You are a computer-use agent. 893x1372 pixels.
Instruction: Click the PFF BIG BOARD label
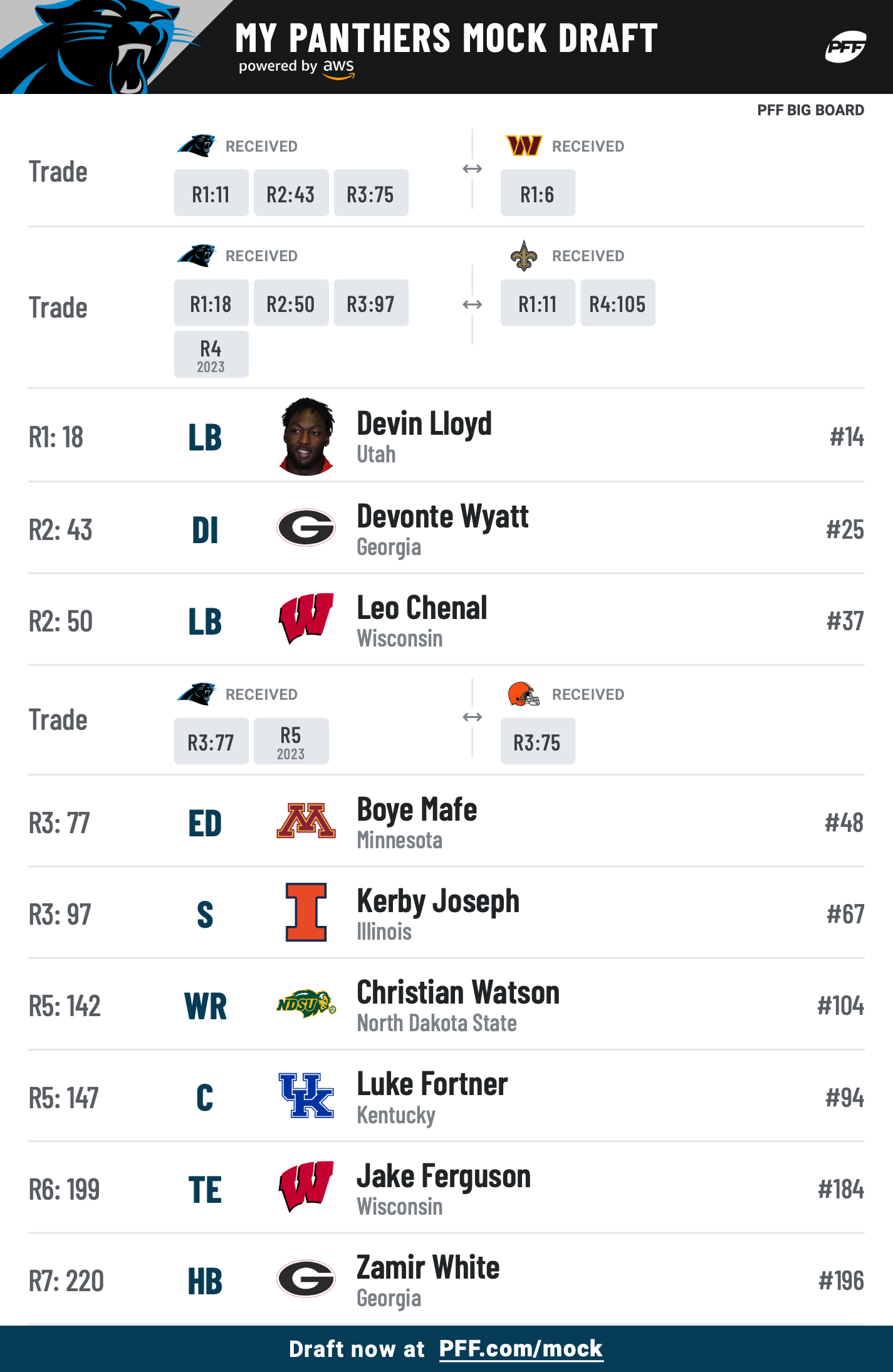810,110
